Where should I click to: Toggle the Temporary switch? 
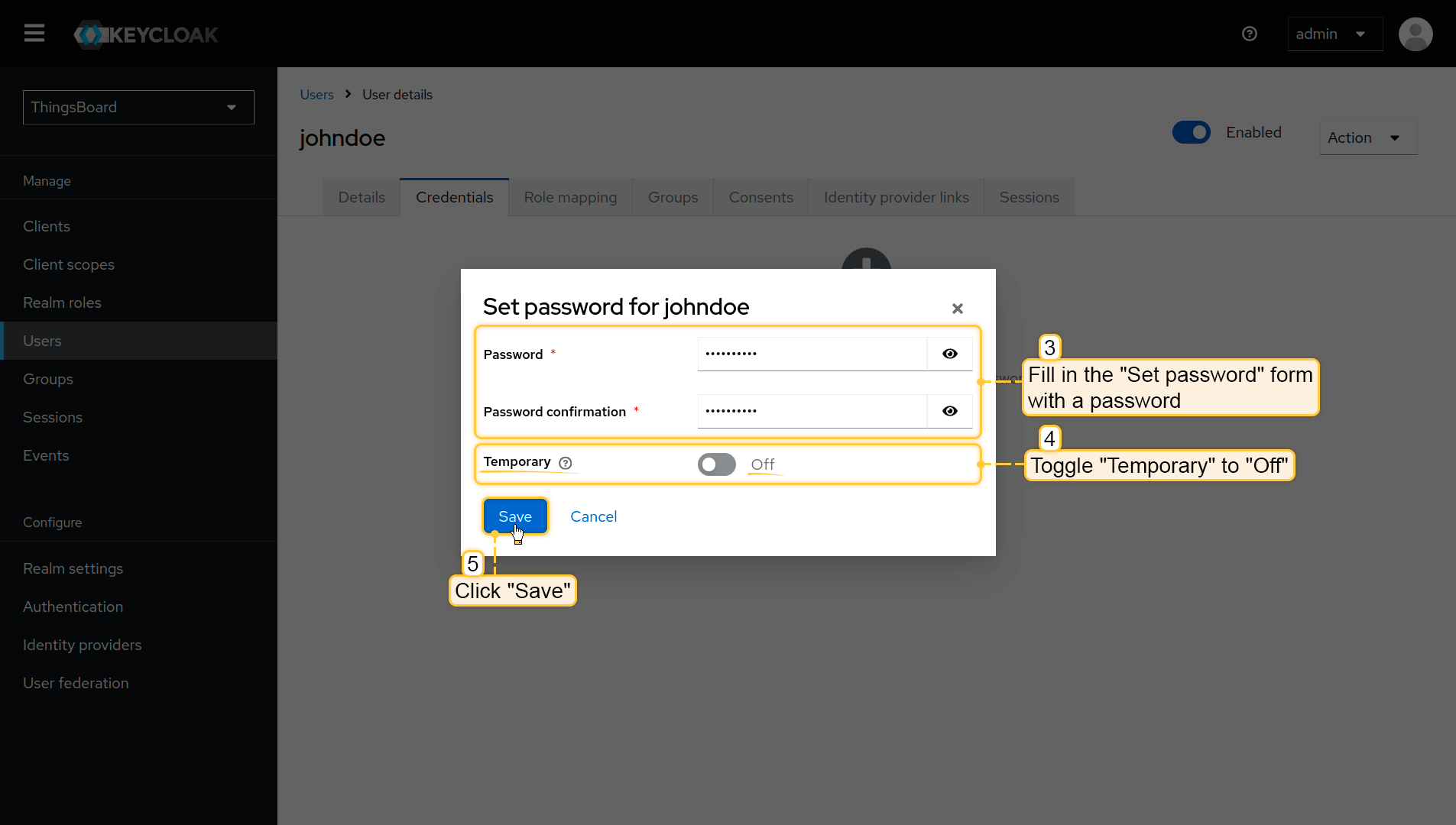716,464
